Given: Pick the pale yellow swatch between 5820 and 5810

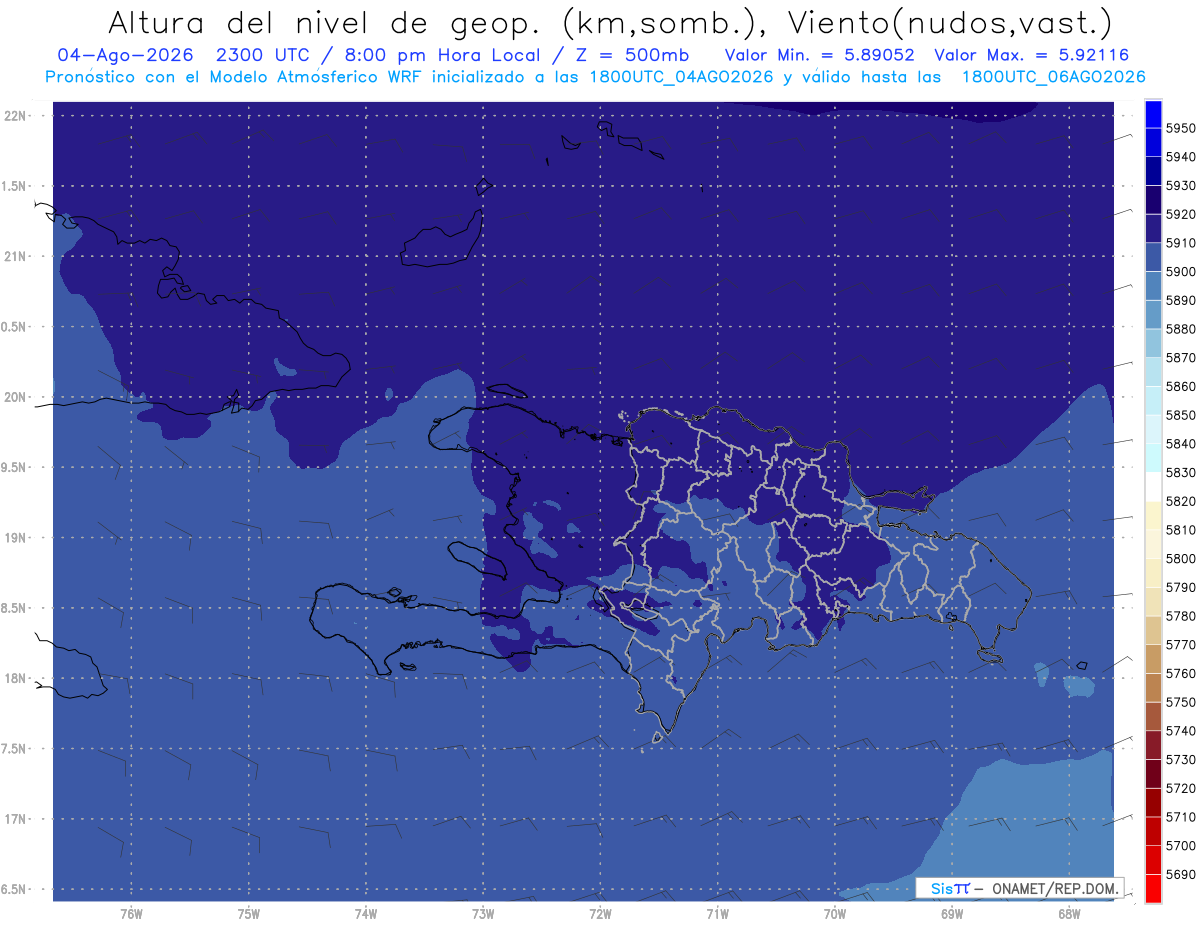Looking at the screenshot, I should coord(1153,515).
